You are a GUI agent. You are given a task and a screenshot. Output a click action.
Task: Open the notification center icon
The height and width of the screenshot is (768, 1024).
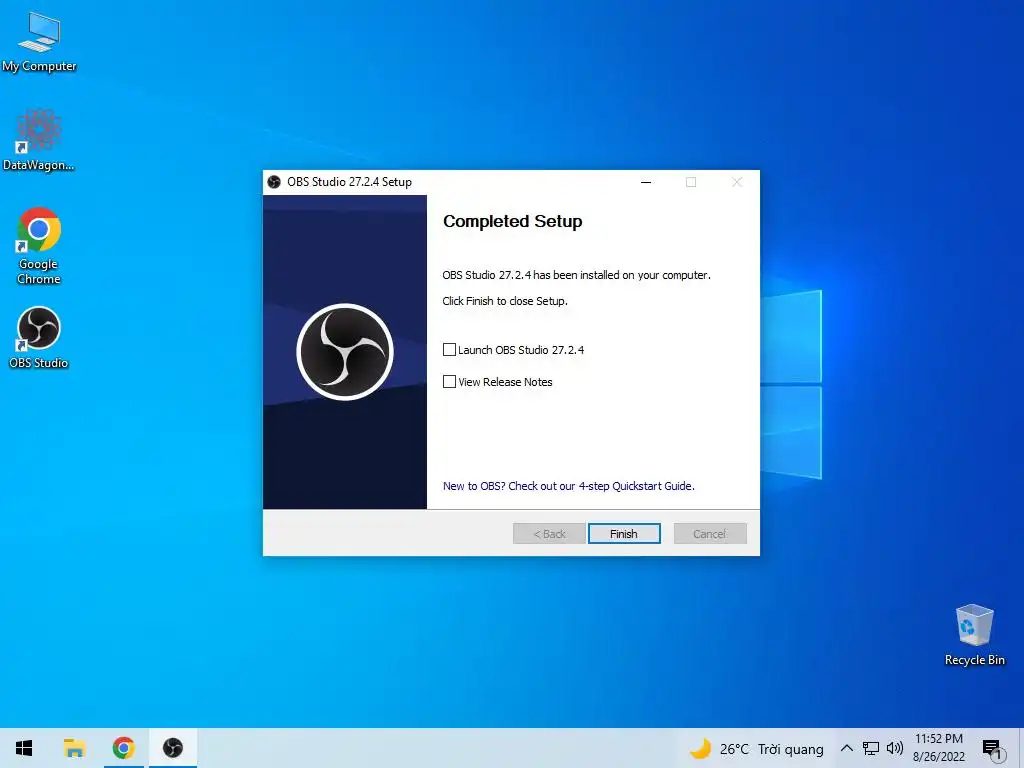[x=993, y=748]
